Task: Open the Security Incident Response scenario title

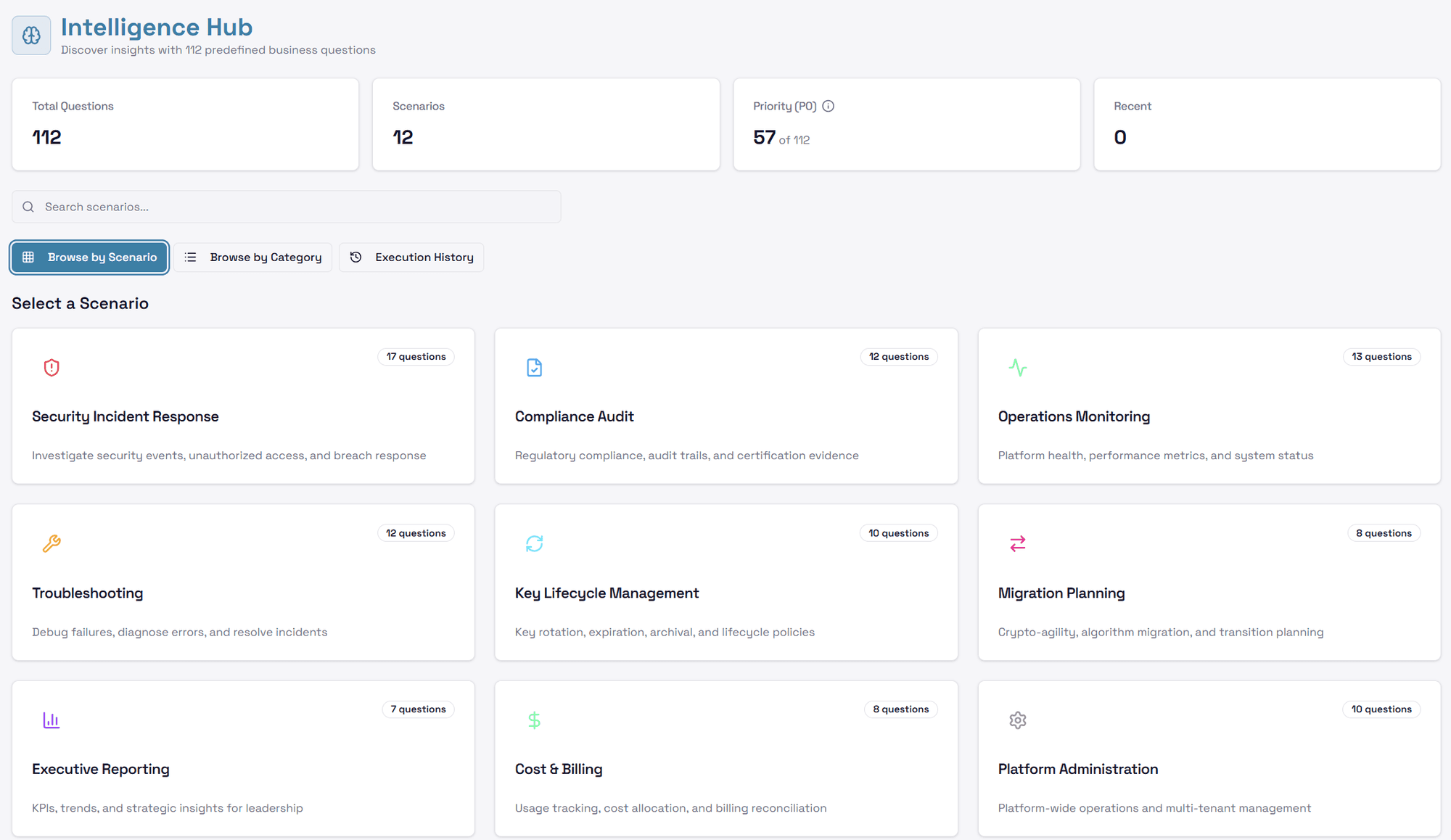Action: [x=126, y=416]
